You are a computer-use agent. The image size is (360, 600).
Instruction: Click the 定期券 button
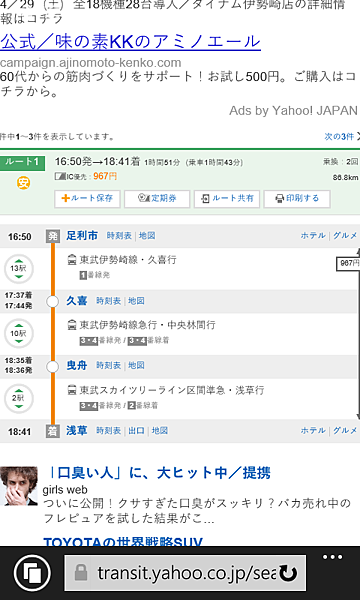click(x=157, y=199)
